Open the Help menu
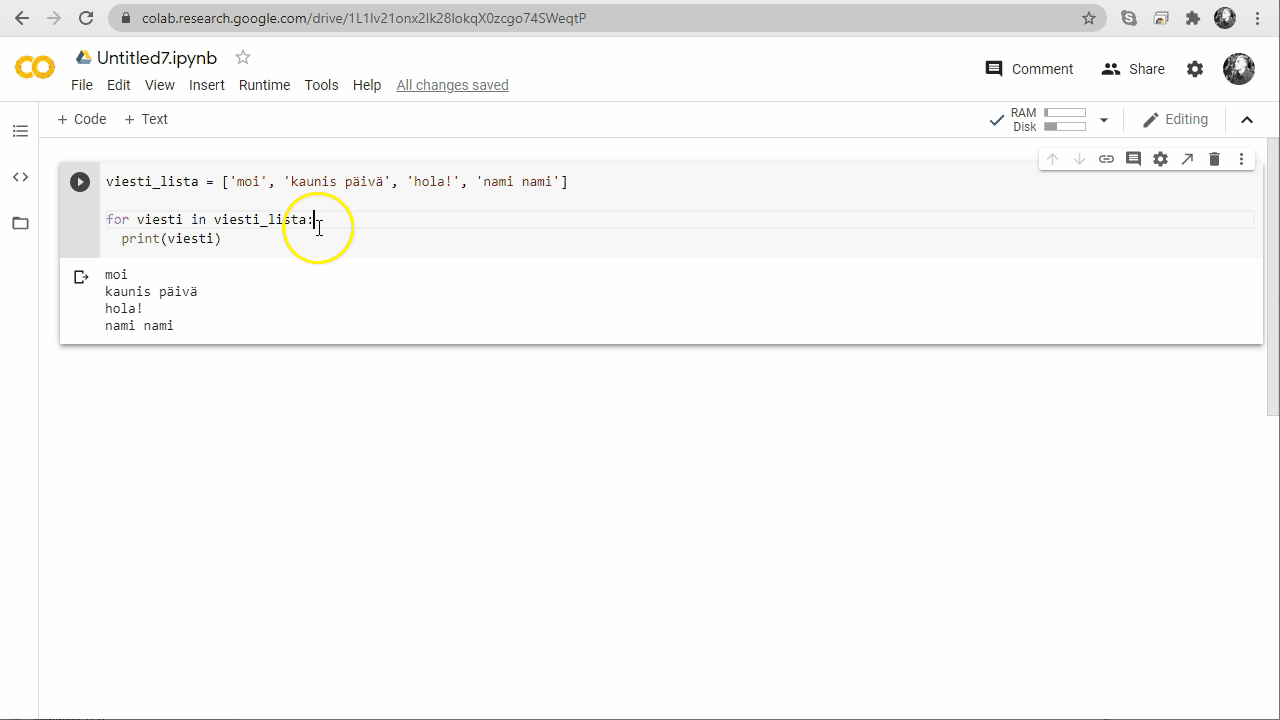The height and width of the screenshot is (720, 1280). tap(367, 85)
